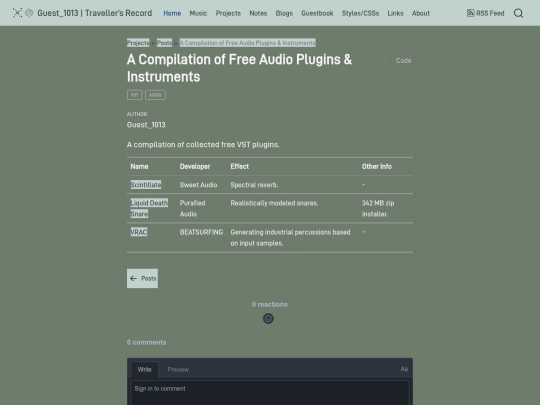Click author name Guest_1013
Viewport: 540px width, 405px height.
pyautogui.click(x=146, y=125)
